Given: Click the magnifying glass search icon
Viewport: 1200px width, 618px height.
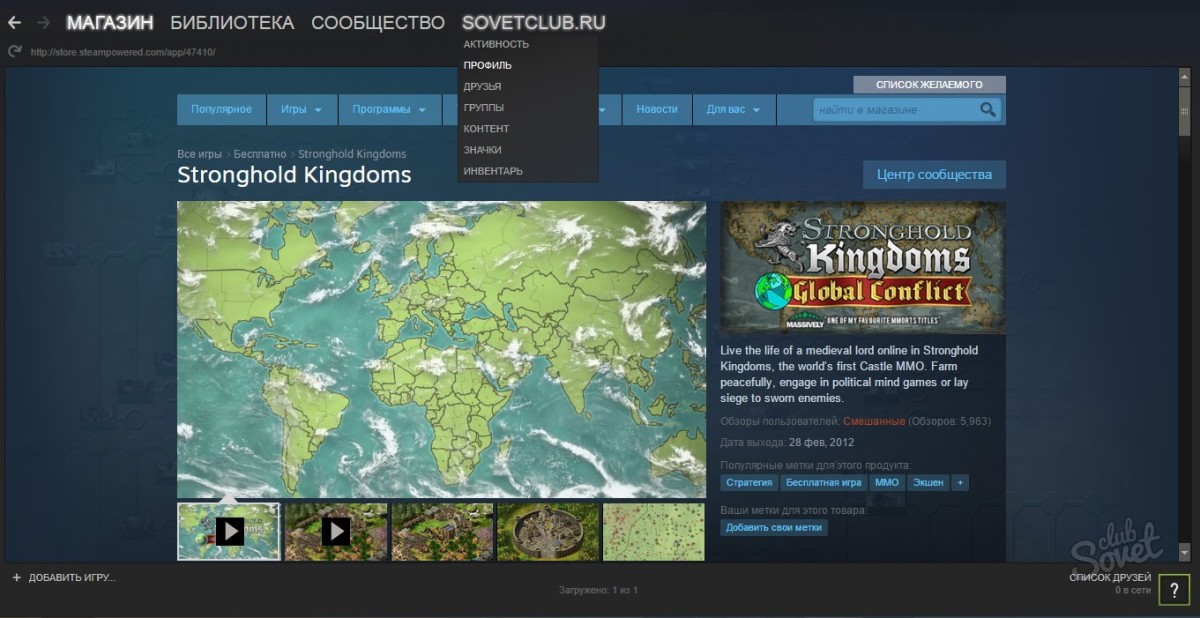Looking at the screenshot, I should pos(987,110).
